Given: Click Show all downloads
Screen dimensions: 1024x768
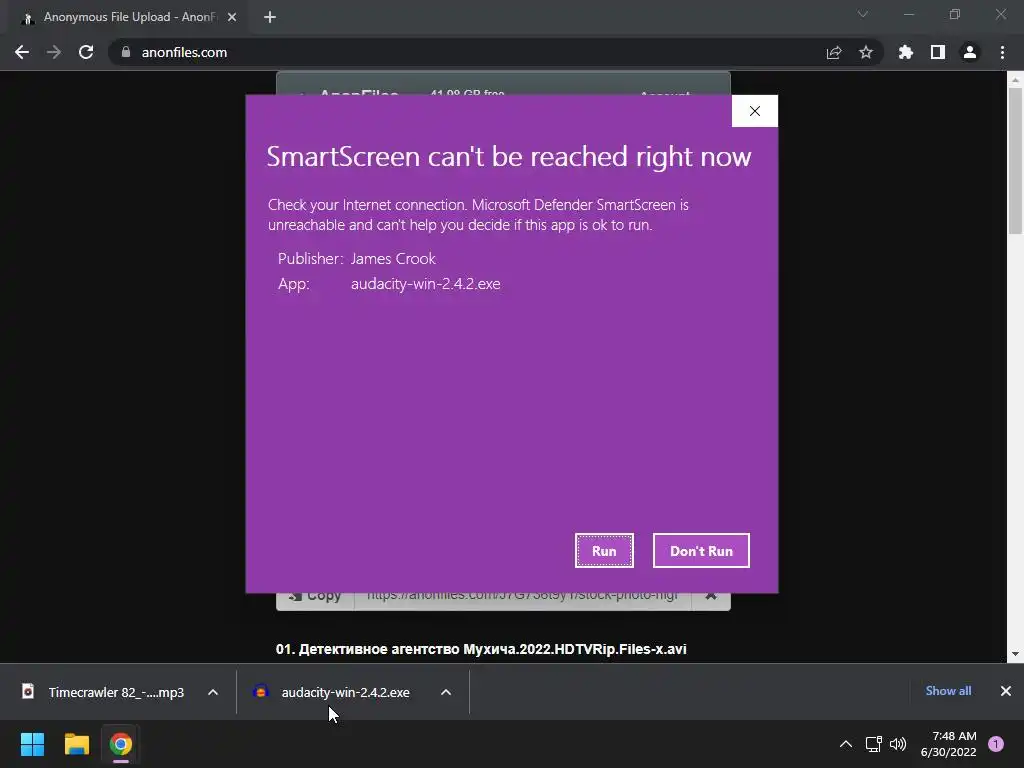Looking at the screenshot, I should (x=948, y=691).
